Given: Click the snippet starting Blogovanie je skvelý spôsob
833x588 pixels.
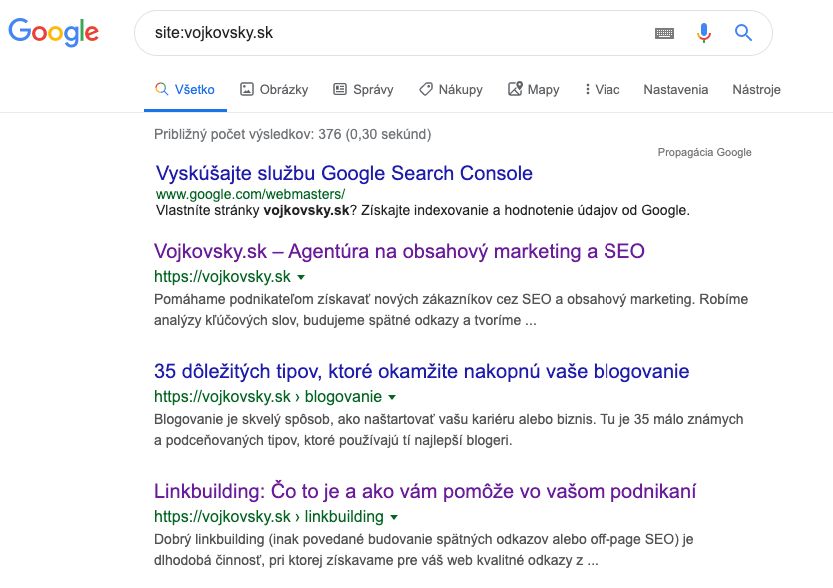Looking at the screenshot, I should (x=448, y=430).
